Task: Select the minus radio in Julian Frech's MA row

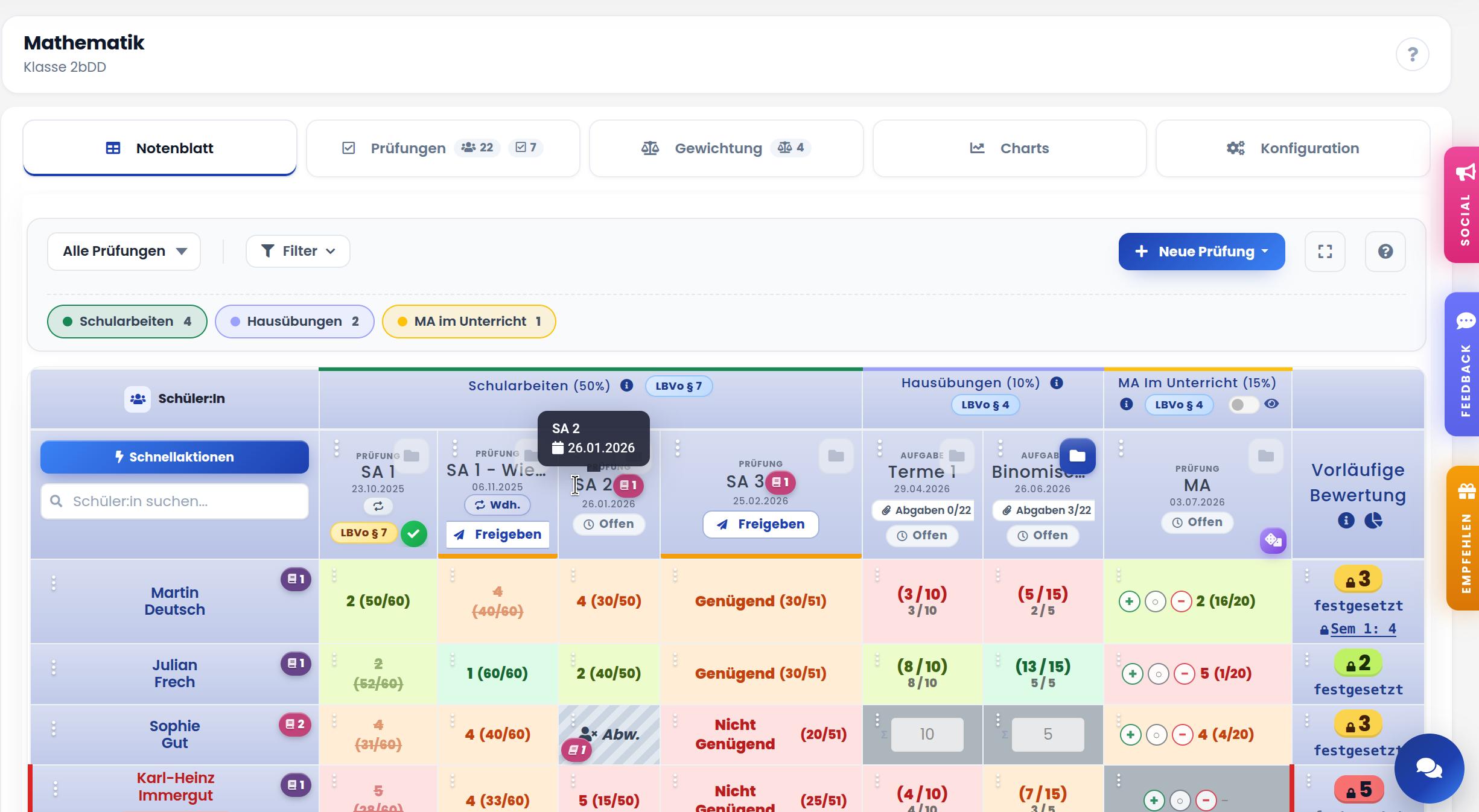Action: [1184, 674]
